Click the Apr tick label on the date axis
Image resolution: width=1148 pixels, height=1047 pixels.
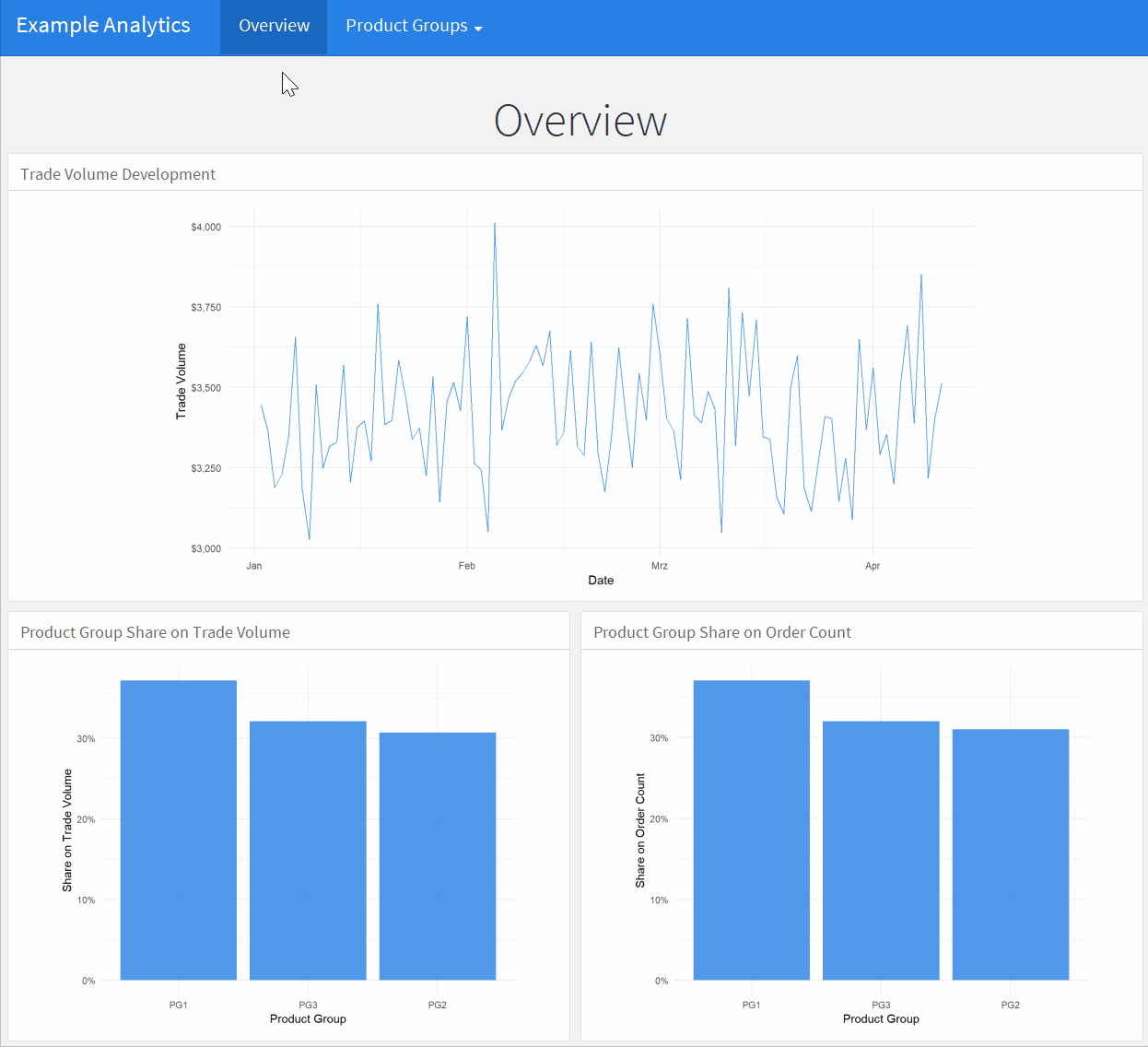click(x=873, y=565)
